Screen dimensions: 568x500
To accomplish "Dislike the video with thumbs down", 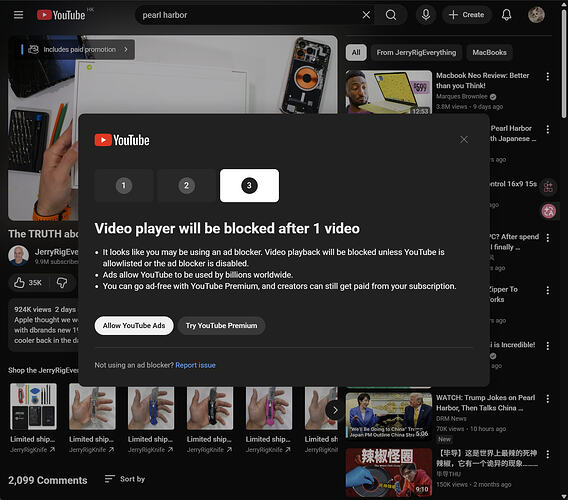I will (62, 283).
